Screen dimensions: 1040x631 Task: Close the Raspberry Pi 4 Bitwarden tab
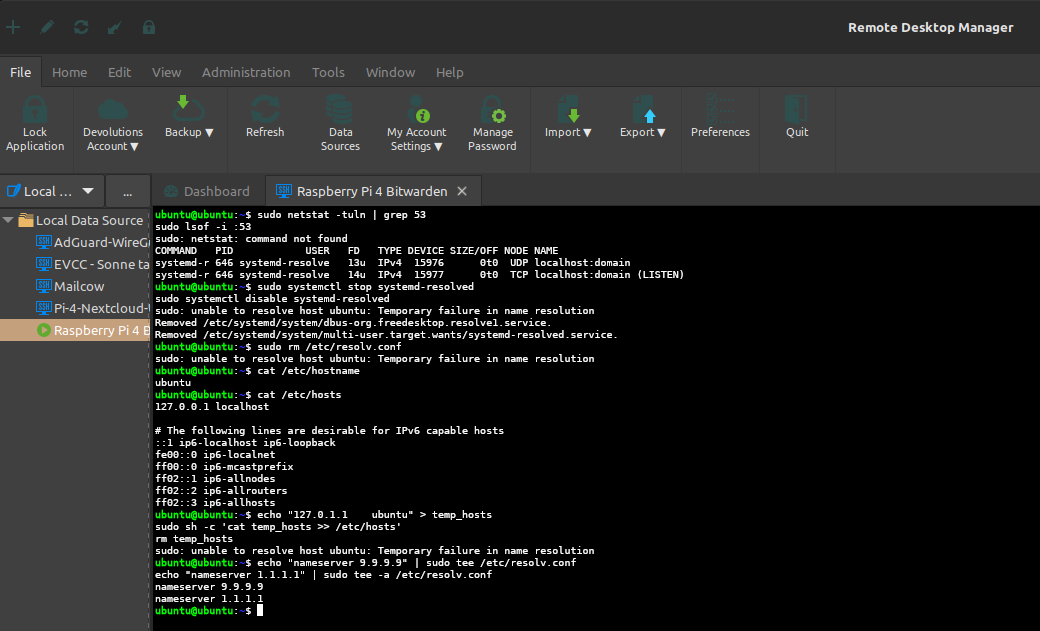click(461, 191)
